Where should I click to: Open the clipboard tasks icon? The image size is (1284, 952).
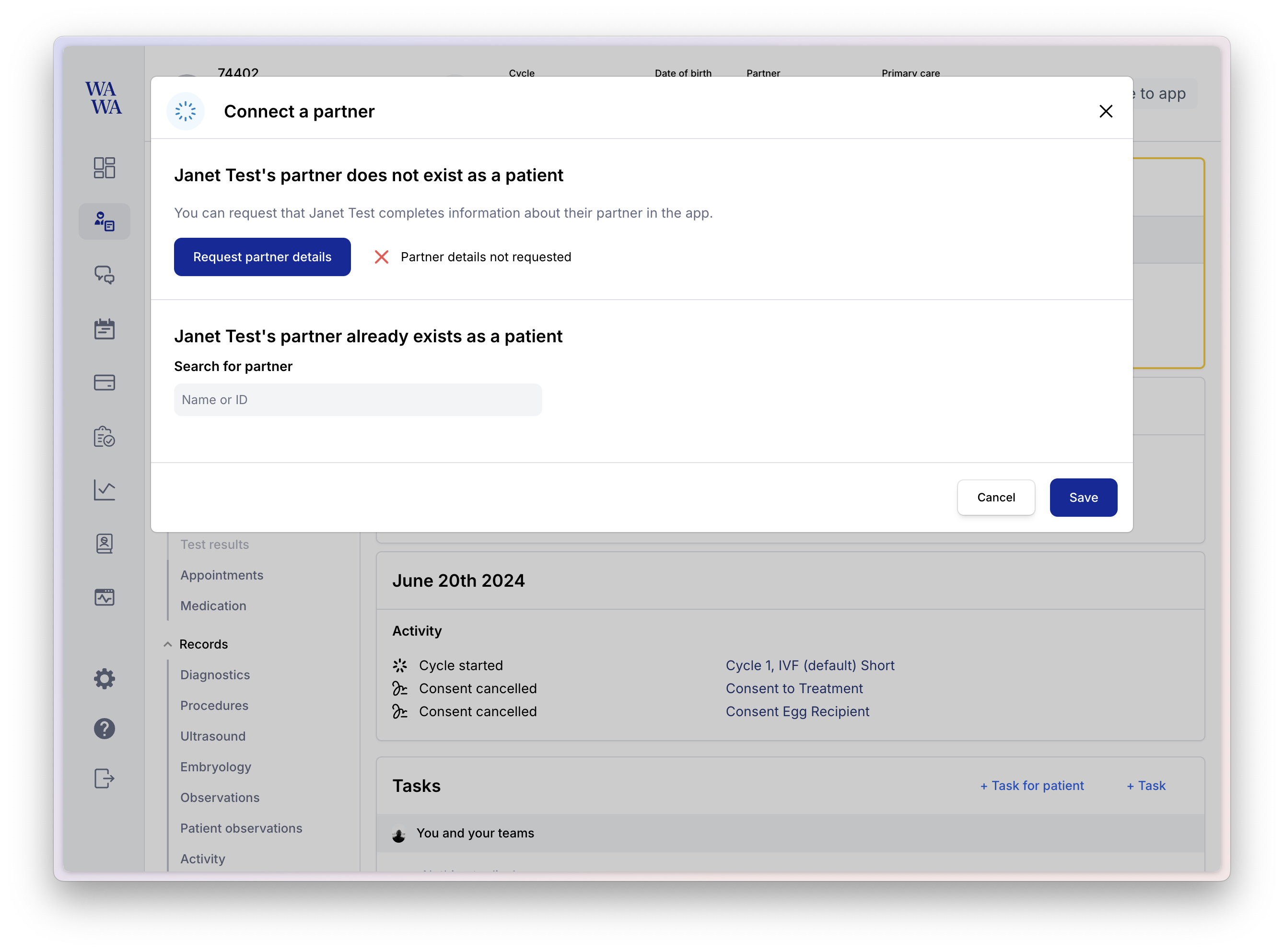point(105,437)
